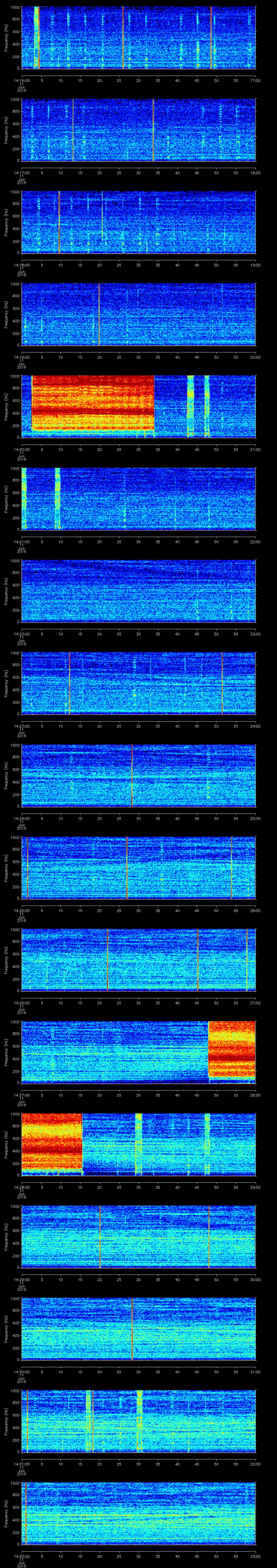Screen dimensions: 277x1568
Task: Pick the spectrogram panel starting at 14:21:00
Action: (x=138, y=499)
